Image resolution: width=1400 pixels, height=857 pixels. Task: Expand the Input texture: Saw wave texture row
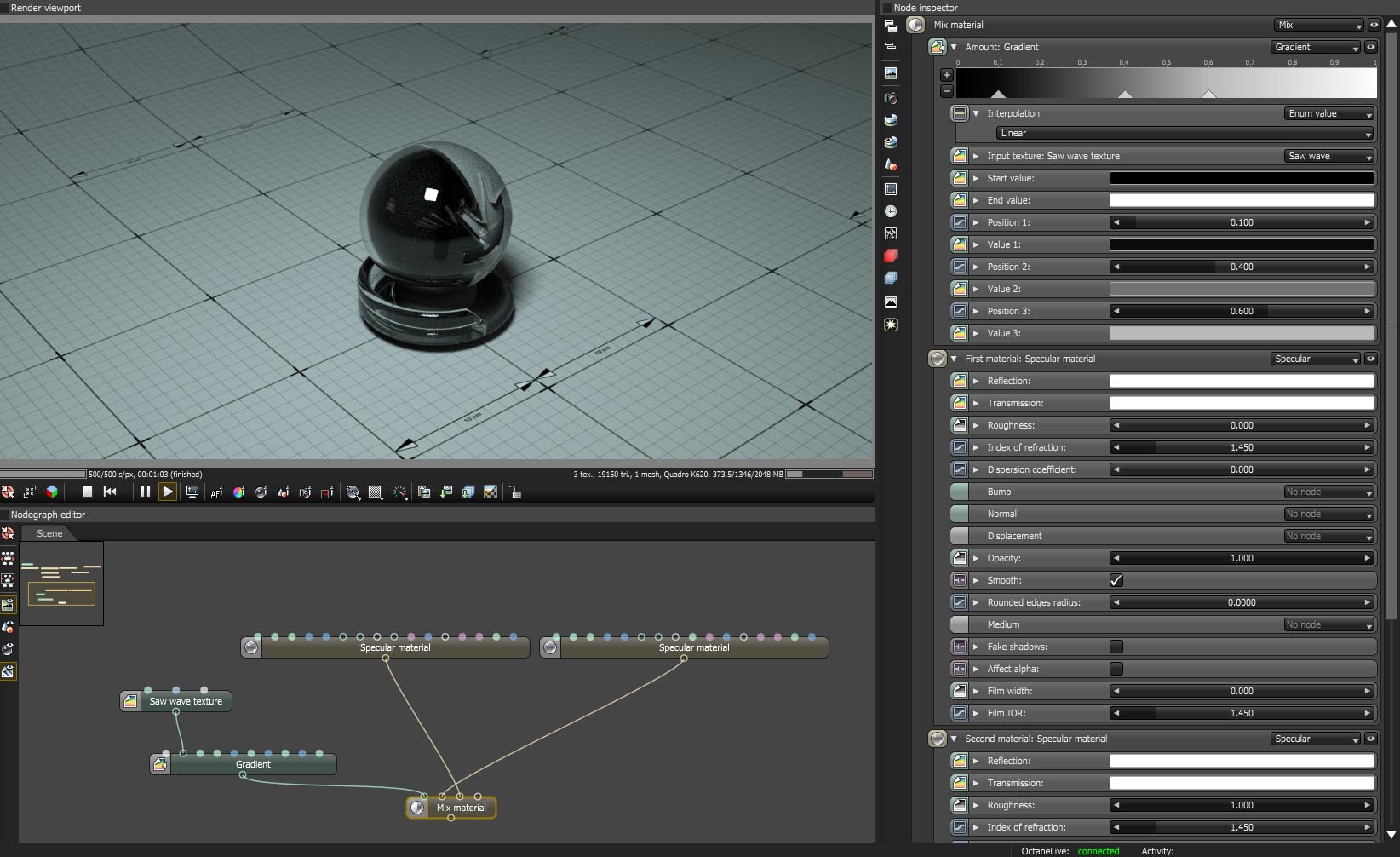pyautogui.click(x=976, y=156)
